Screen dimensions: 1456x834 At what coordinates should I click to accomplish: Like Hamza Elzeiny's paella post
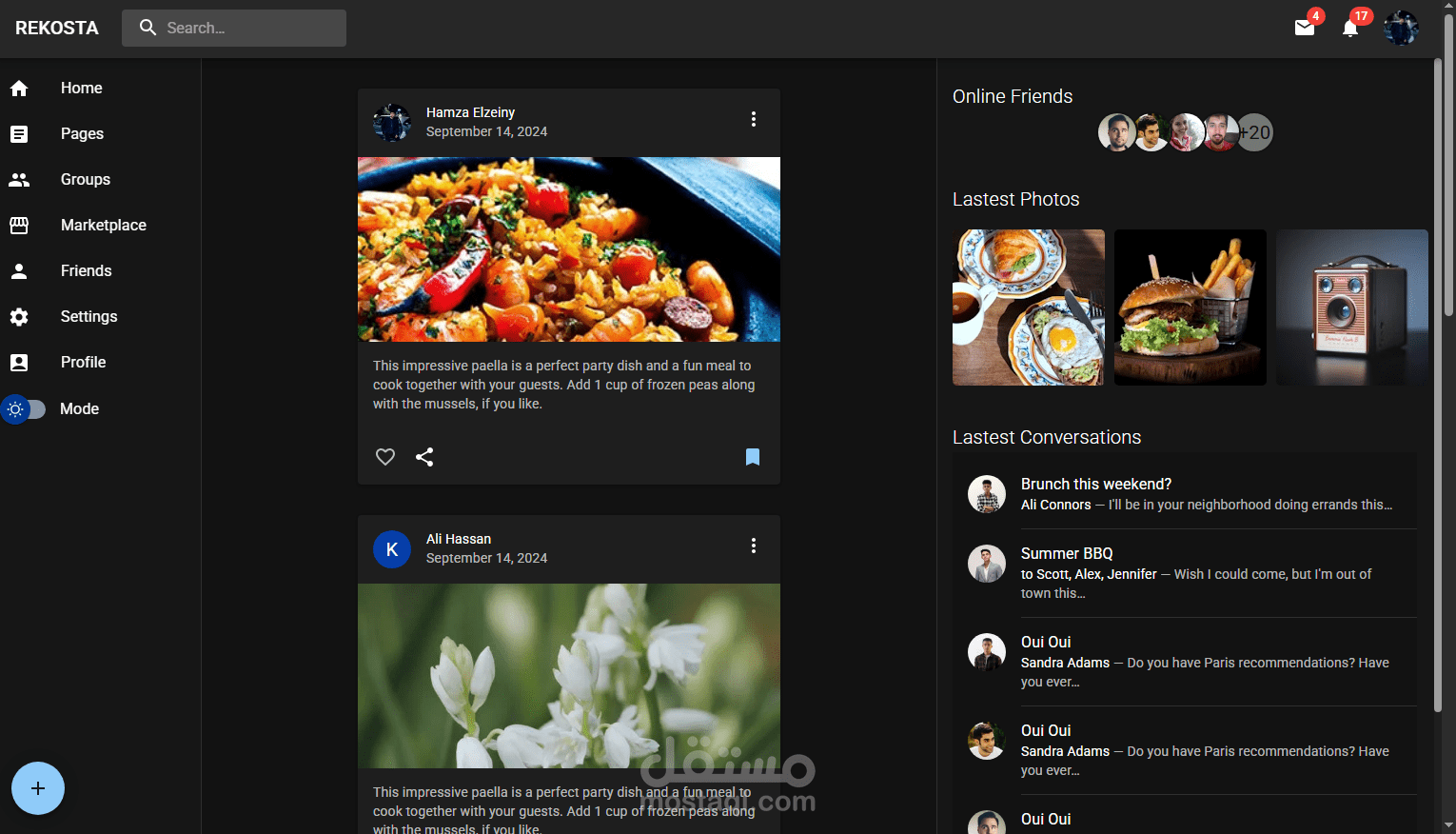[385, 457]
